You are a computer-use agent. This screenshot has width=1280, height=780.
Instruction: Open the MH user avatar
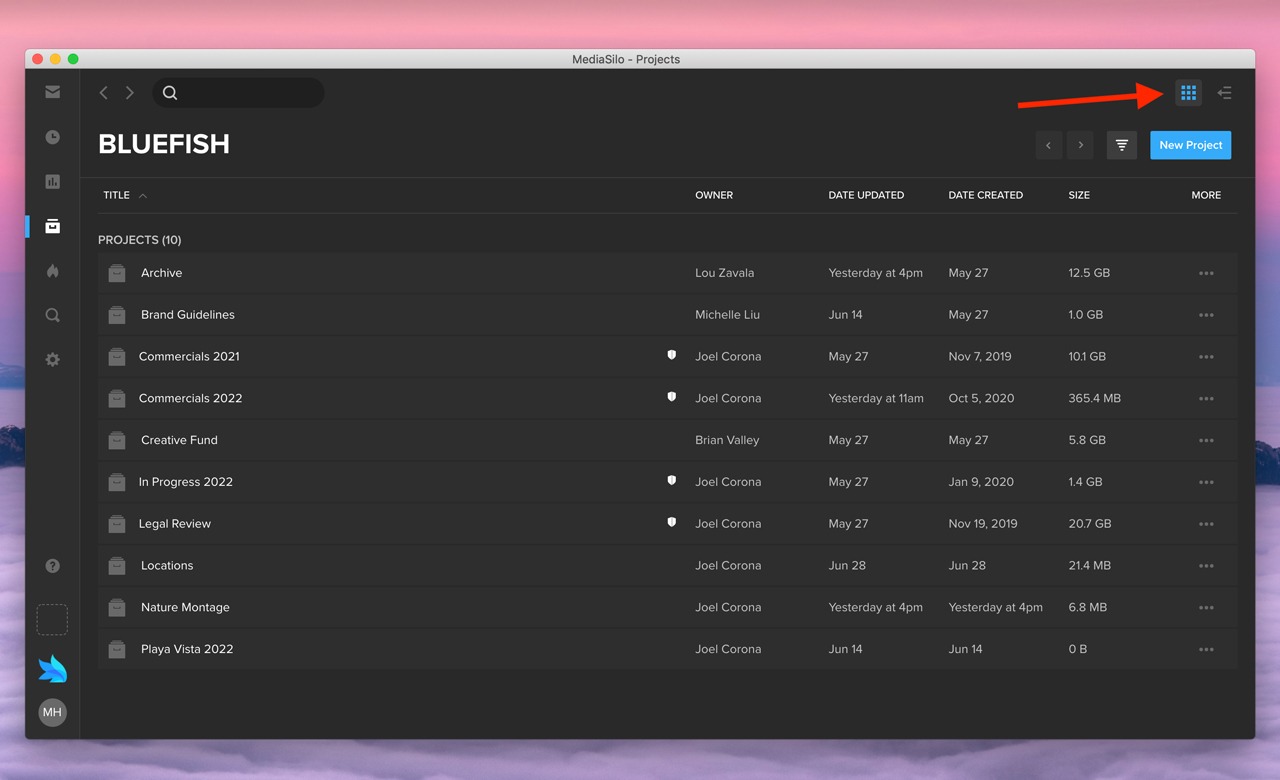click(x=52, y=712)
